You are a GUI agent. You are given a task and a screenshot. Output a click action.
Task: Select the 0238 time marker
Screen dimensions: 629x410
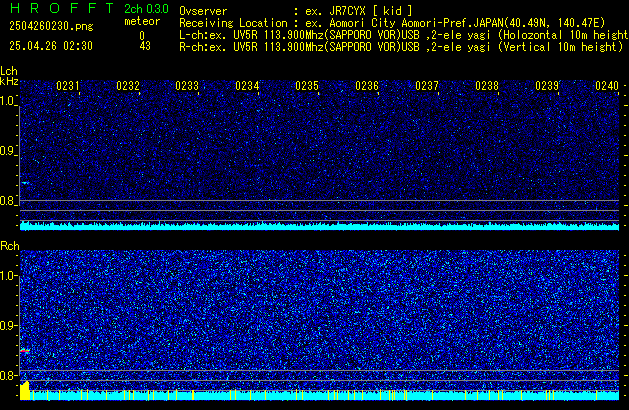(487, 86)
